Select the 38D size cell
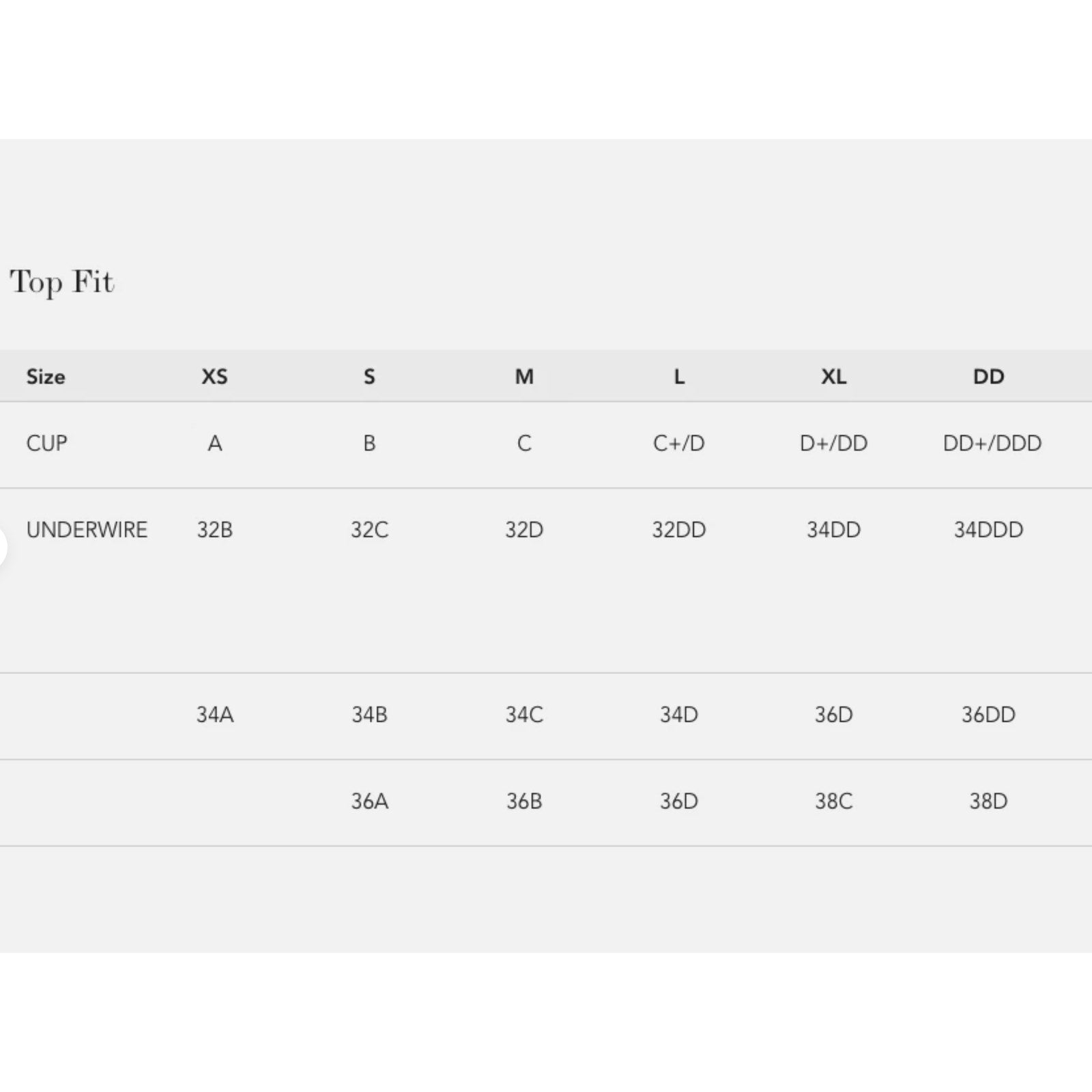Image resolution: width=1092 pixels, height=1092 pixels. point(988,801)
